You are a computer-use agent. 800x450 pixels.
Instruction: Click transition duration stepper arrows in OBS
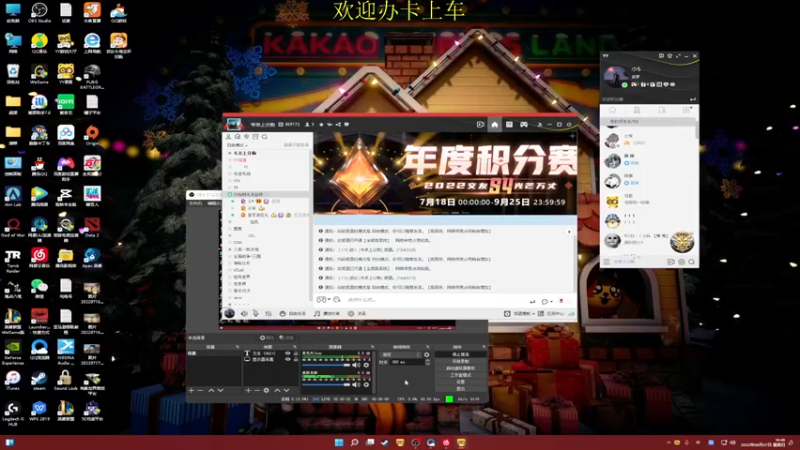[428, 362]
